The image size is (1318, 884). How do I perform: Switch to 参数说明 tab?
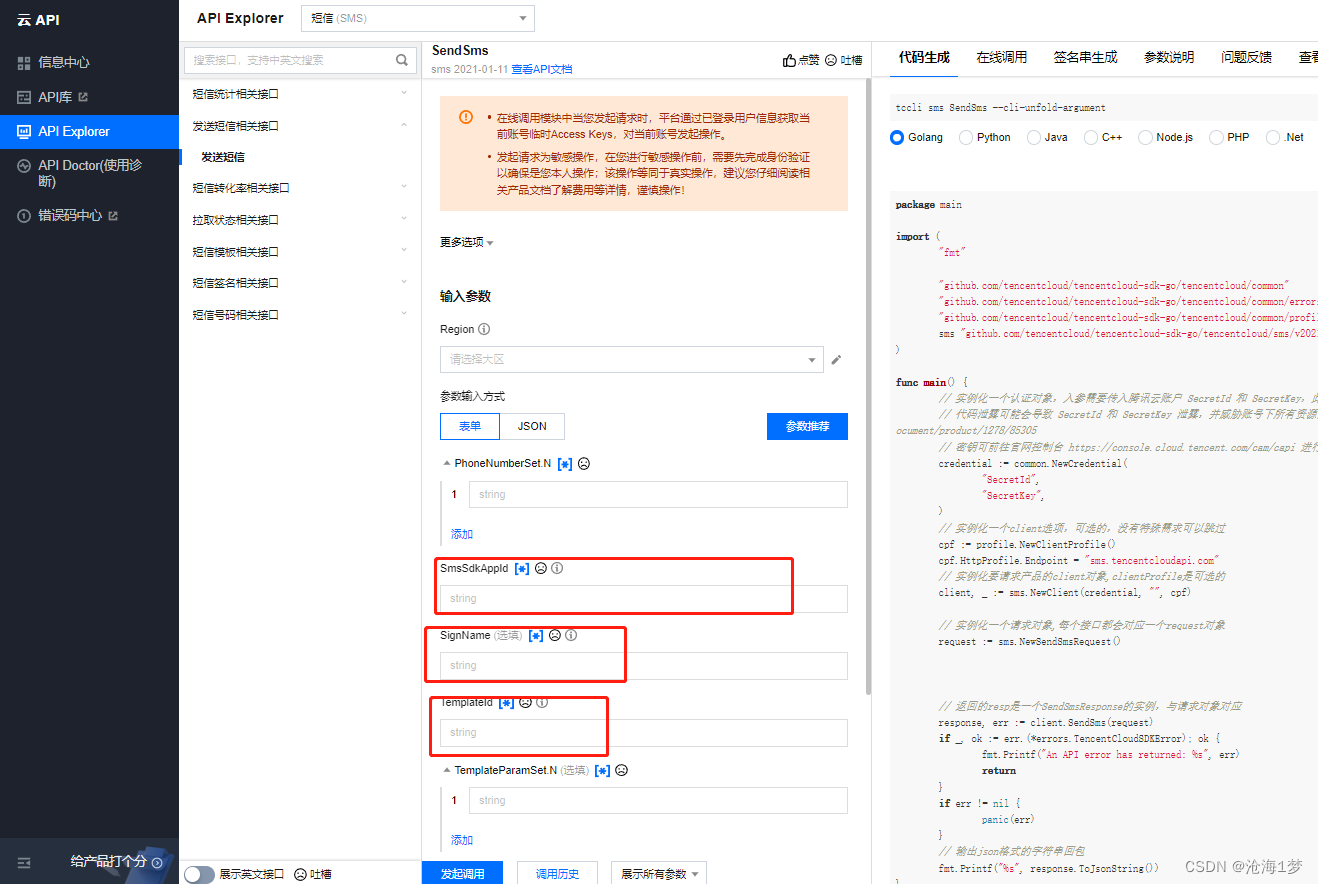1169,57
